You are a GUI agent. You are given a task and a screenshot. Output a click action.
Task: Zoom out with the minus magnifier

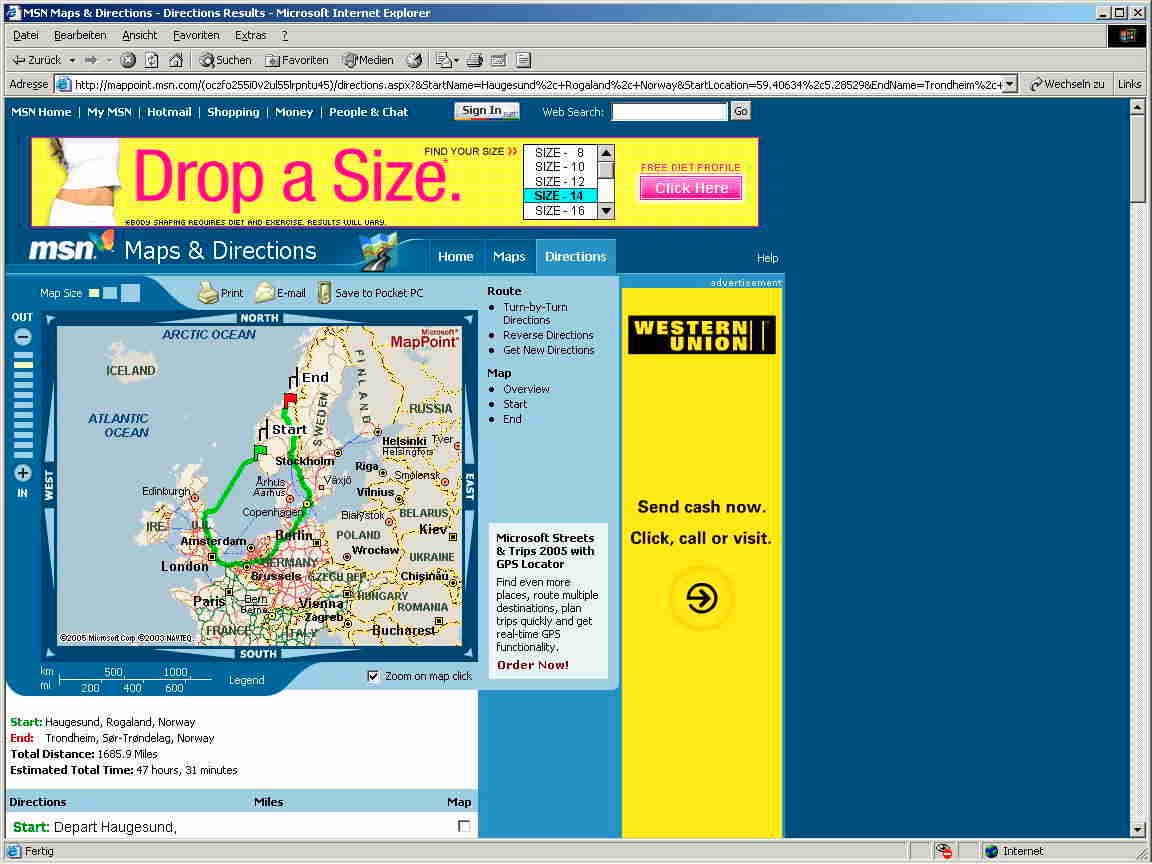coord(22,338)
